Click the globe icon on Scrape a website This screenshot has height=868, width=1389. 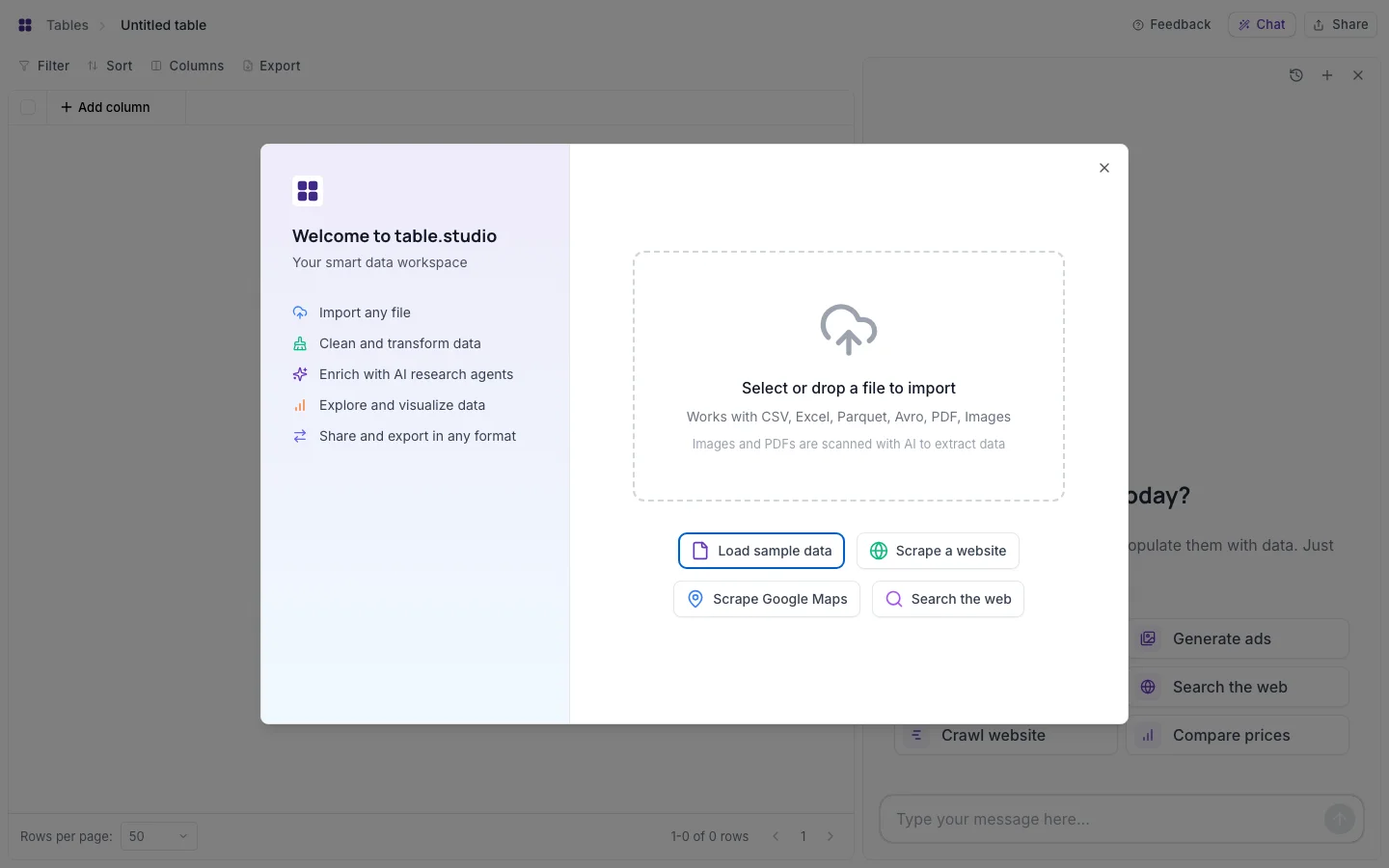(x=879, y=551)
